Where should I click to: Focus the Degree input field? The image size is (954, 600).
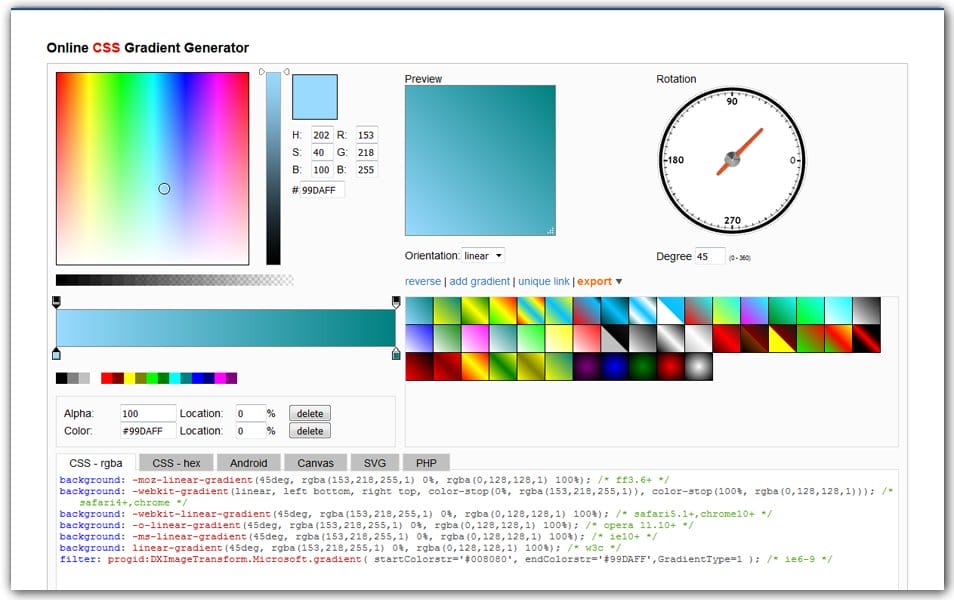pyautogui.click(x=709, y=257)
